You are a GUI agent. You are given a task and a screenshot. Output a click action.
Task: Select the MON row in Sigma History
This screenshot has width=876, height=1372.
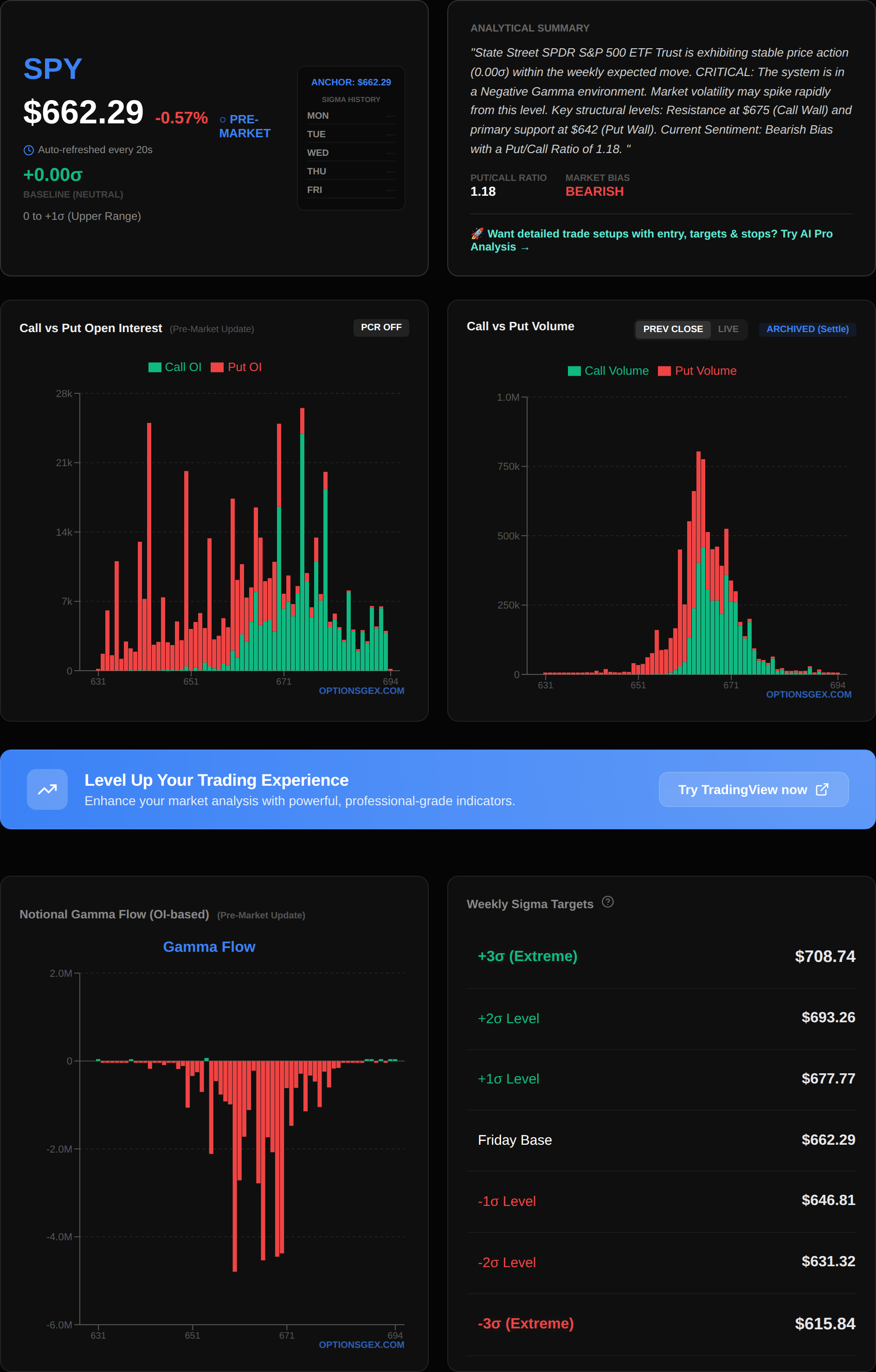click(x=350, y=115)
